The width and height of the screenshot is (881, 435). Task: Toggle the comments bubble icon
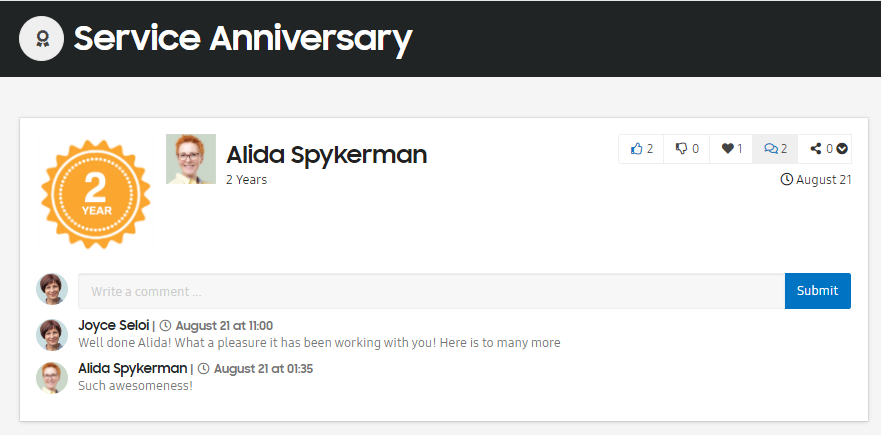(771, 149)
